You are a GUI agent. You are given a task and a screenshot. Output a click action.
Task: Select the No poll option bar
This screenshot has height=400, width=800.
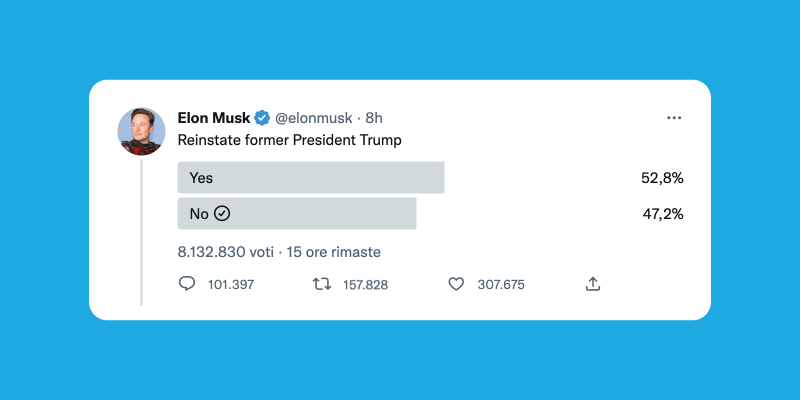(297, 213)
